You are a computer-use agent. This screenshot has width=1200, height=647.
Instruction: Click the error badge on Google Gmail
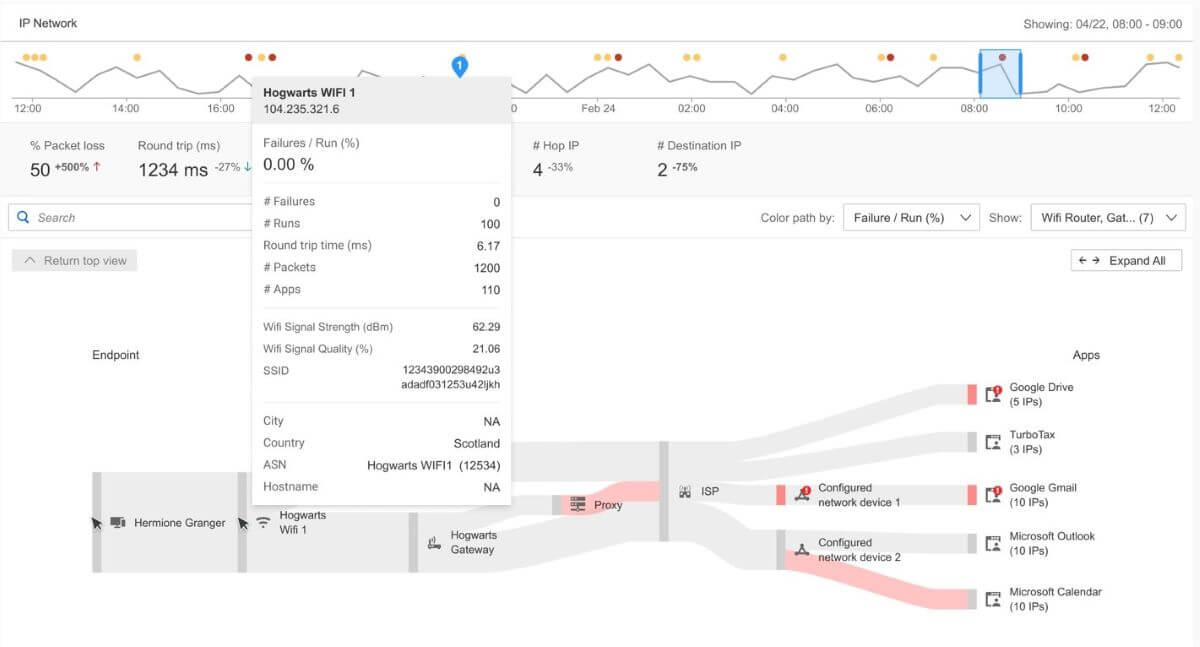tap(996, 489)
